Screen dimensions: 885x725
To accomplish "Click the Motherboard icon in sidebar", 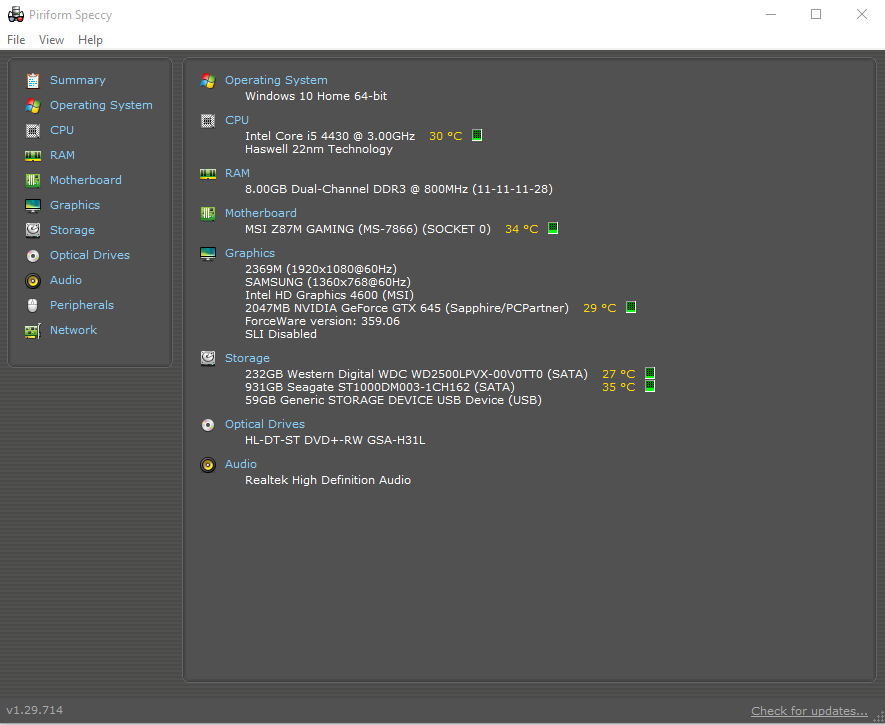I will coord(33,180).
